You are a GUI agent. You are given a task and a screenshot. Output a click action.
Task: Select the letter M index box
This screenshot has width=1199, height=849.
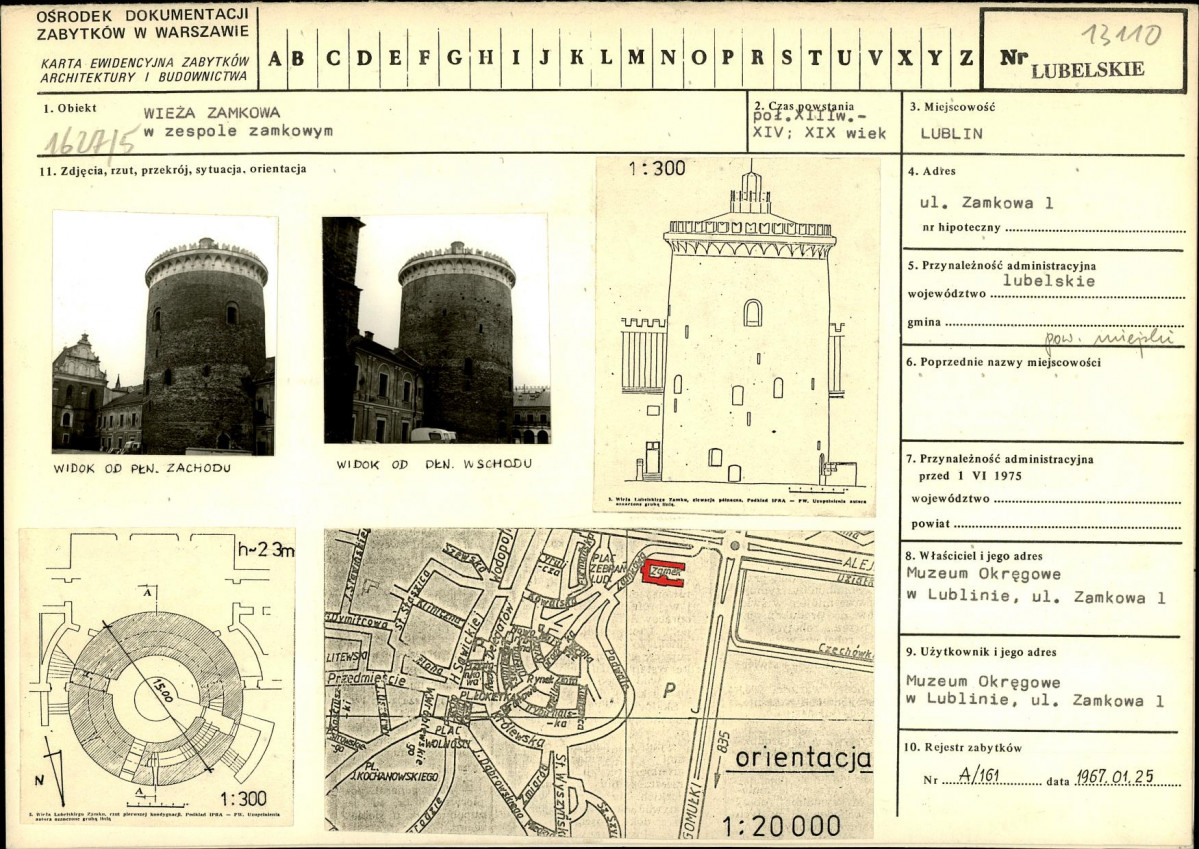tap(636, 57)
